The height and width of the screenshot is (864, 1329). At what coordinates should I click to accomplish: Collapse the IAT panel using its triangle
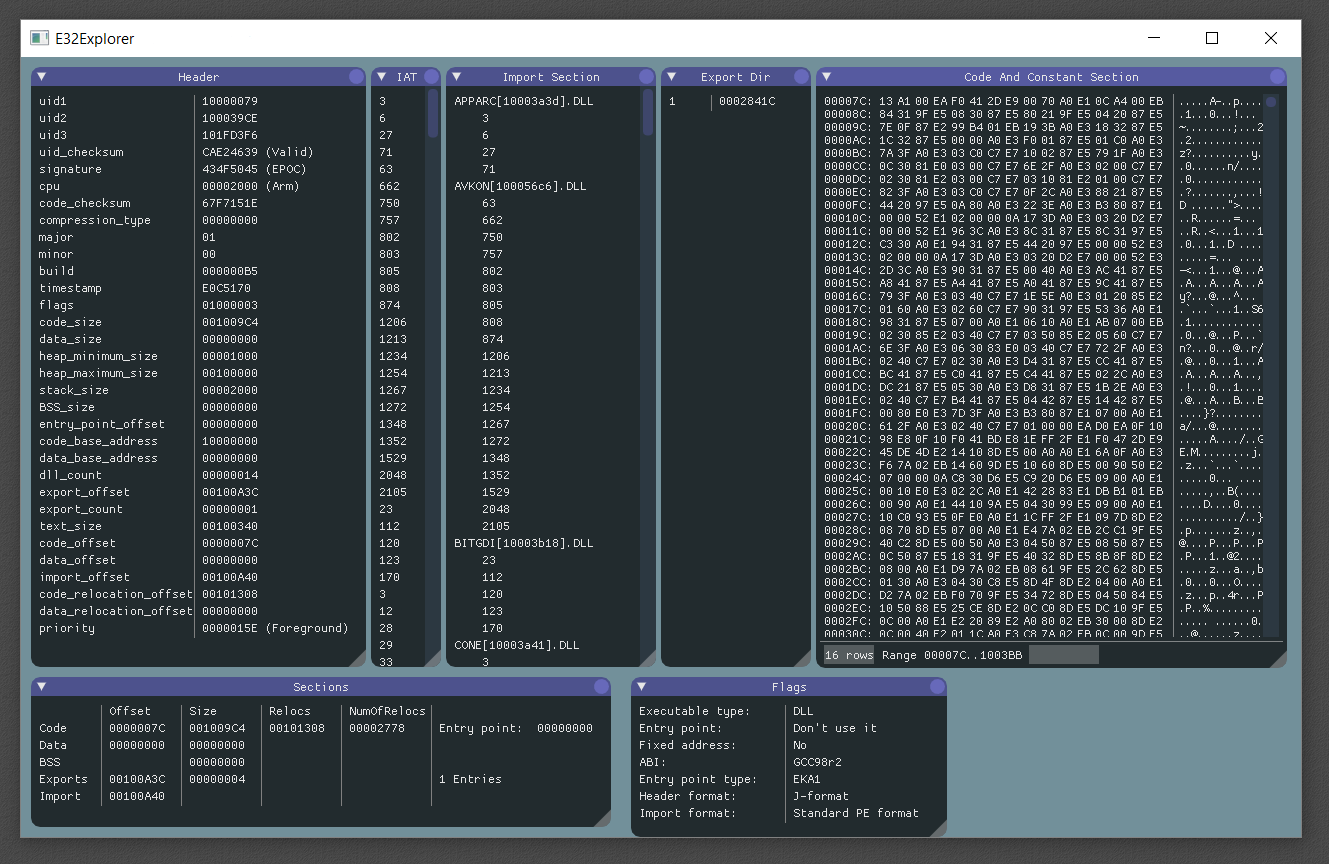[x=382, y=76]
